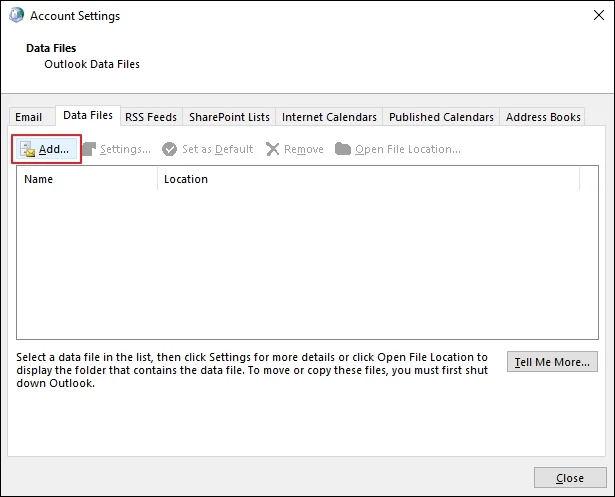The width and height of the screenshot is (615, 497).
Task: Click the Set as Default checkmark icon
Action: point(169,149)
